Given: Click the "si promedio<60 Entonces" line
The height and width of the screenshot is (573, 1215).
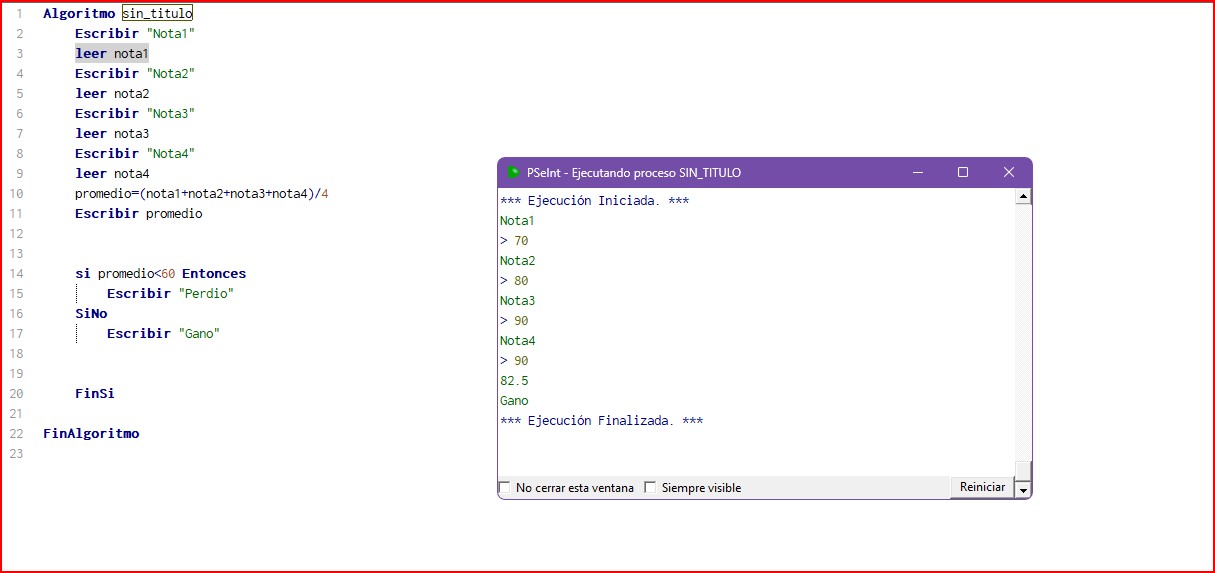Looking at the screenshot, I should [160, 273].
